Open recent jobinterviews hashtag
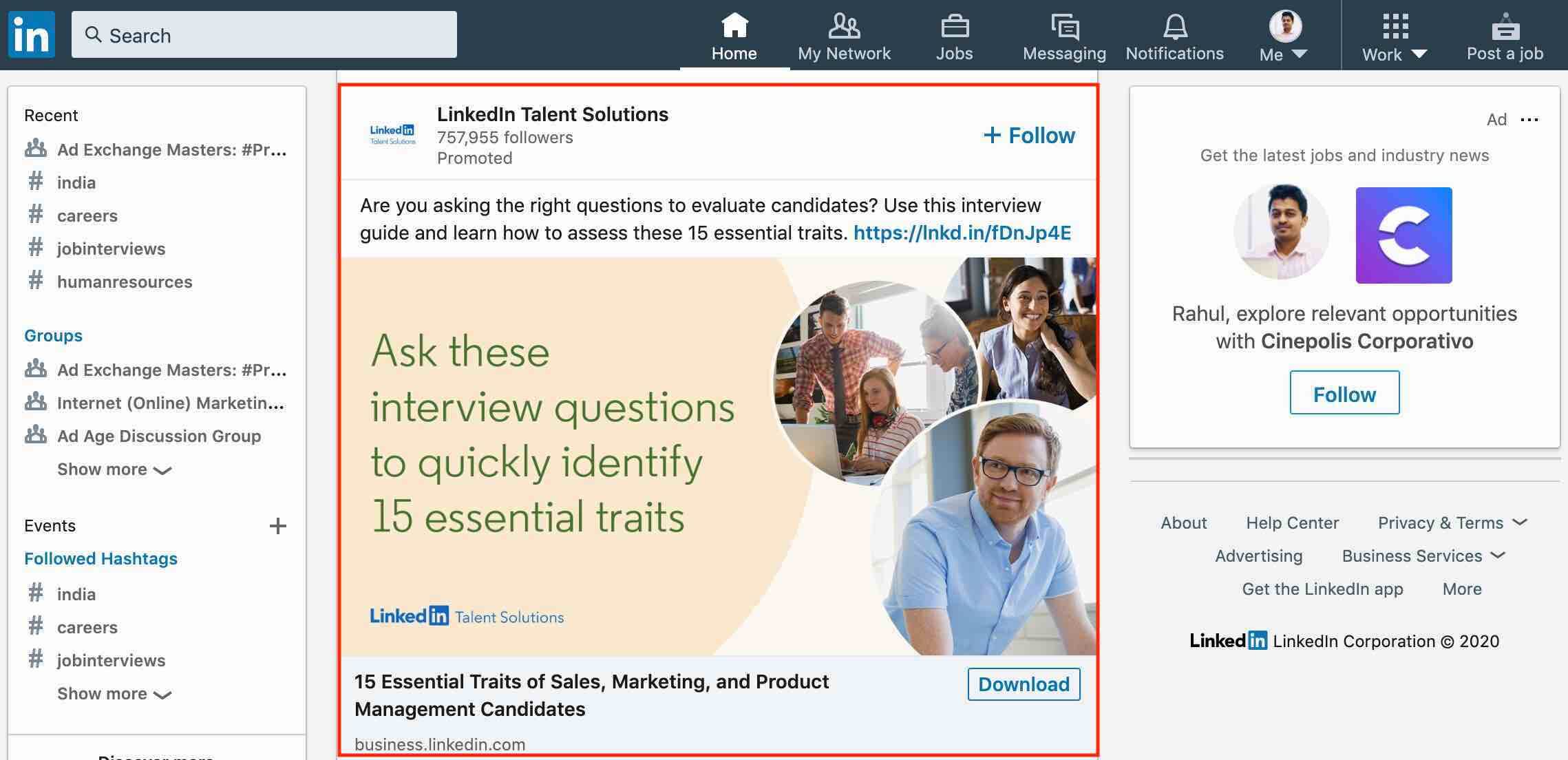 pyautogui.click(x=112, y=249)
